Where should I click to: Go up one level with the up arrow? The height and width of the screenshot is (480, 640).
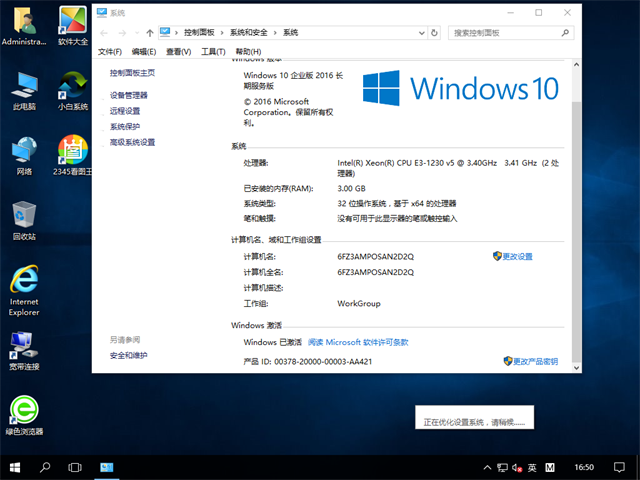(x=148, y=32)
